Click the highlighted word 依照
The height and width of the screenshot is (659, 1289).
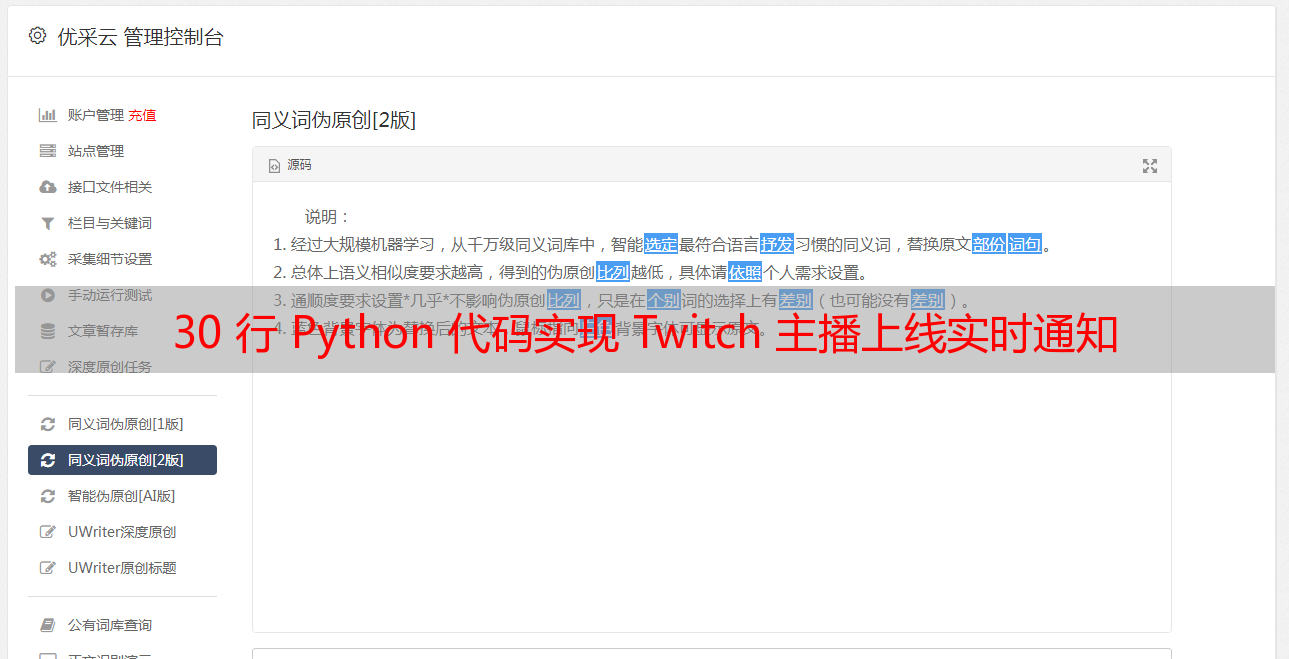click(x=745, y=272)
